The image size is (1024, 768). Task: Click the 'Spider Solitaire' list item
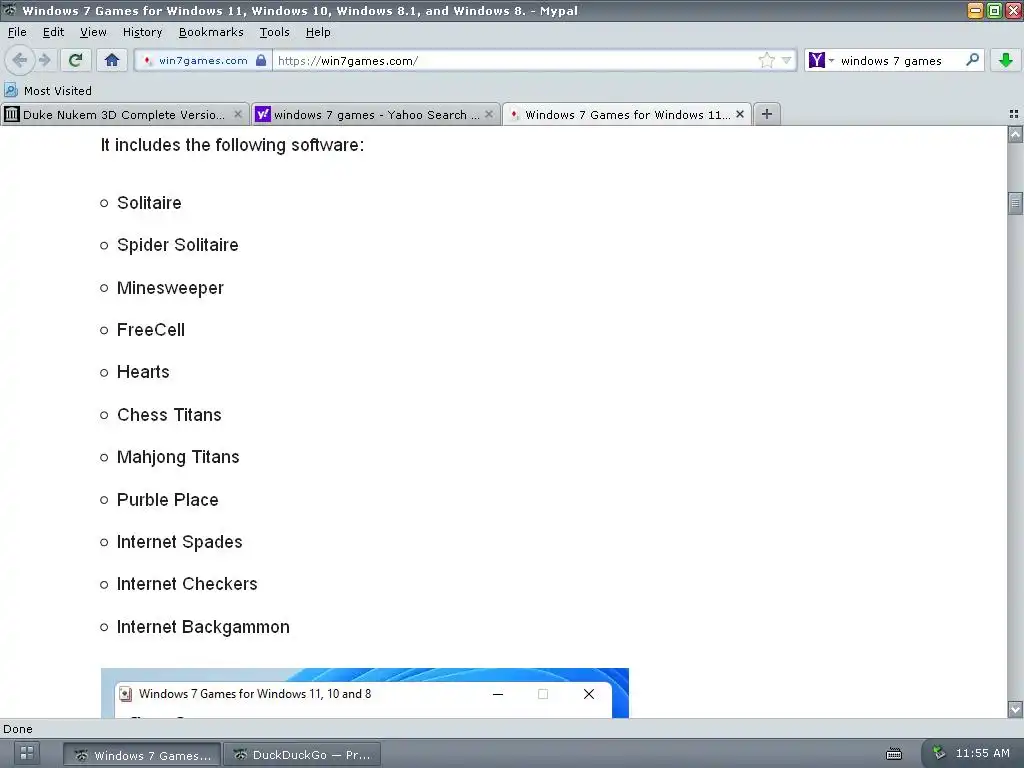tap(178, 245)
